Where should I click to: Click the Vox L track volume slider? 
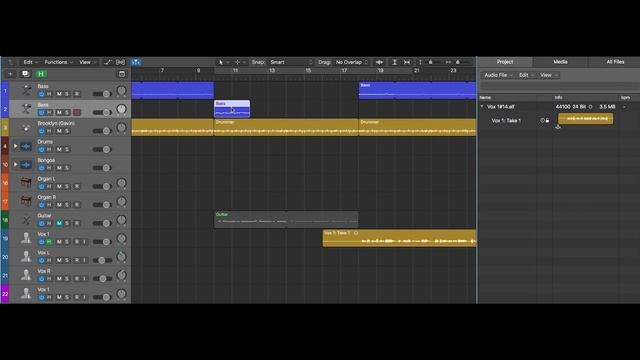pyautogui.click(x=102, y=260)
